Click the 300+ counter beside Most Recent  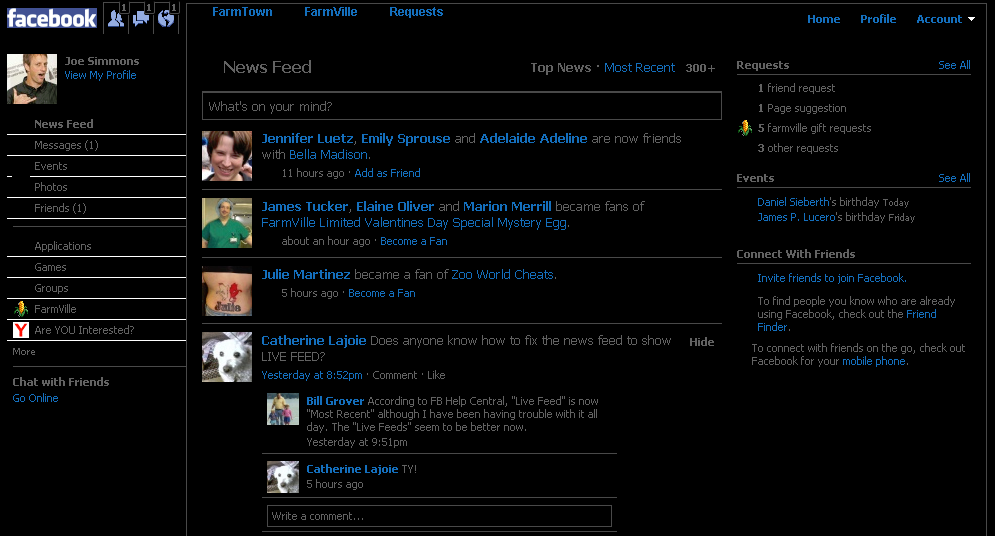tap(700, 68)
